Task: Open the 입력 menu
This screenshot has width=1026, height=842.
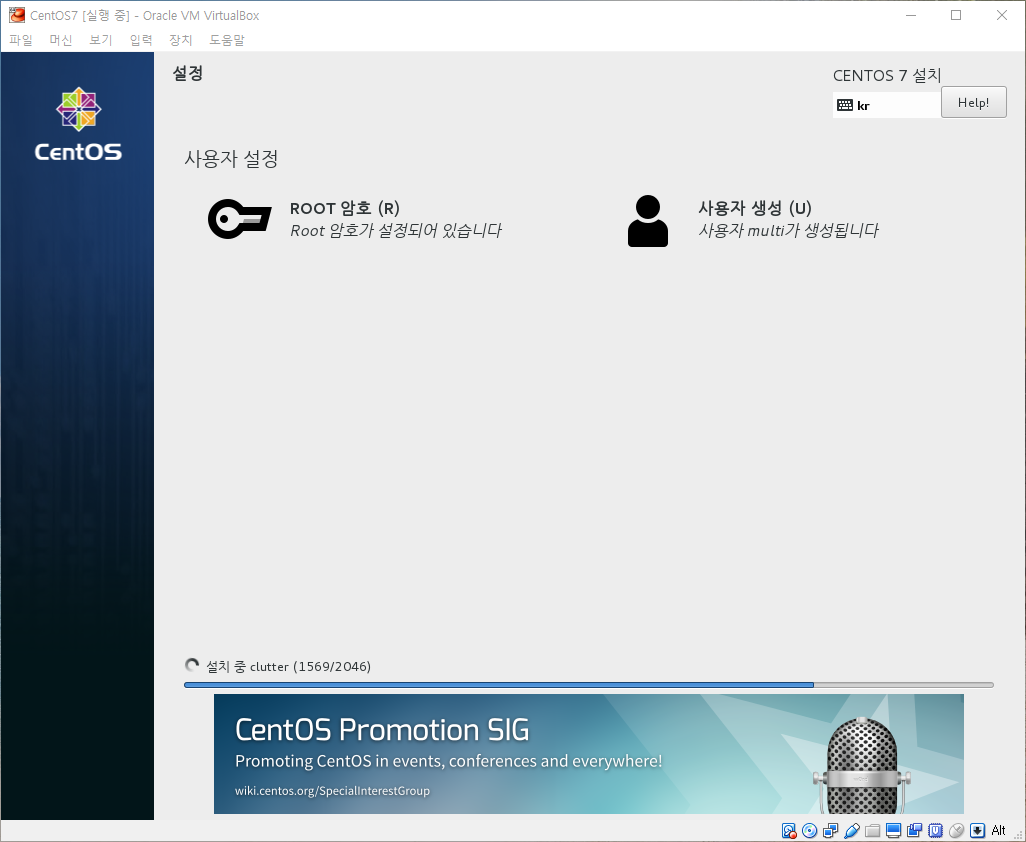Action: (x=141, y=41)
